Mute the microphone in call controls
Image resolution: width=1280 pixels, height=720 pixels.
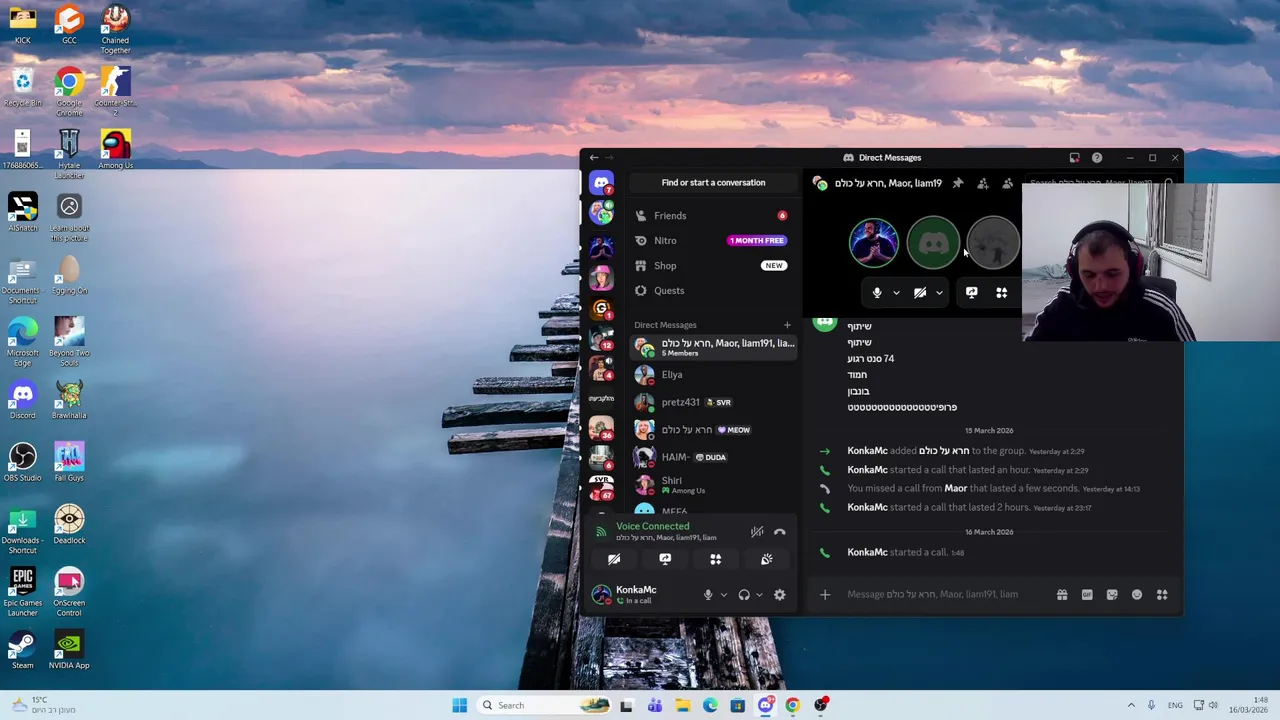(x=877, y=292)
